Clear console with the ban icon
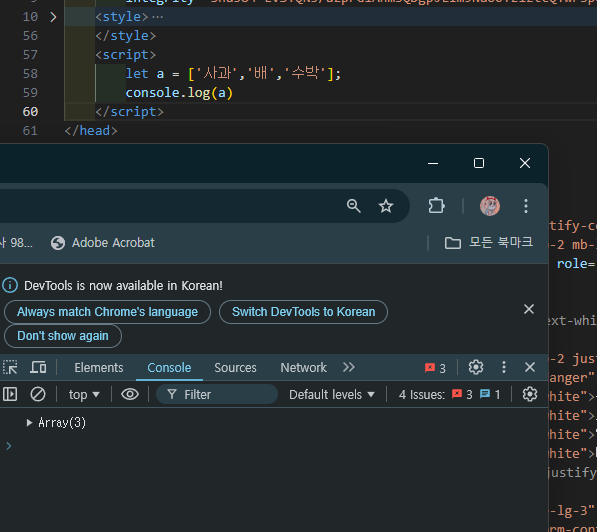 (x=38, y=394)
